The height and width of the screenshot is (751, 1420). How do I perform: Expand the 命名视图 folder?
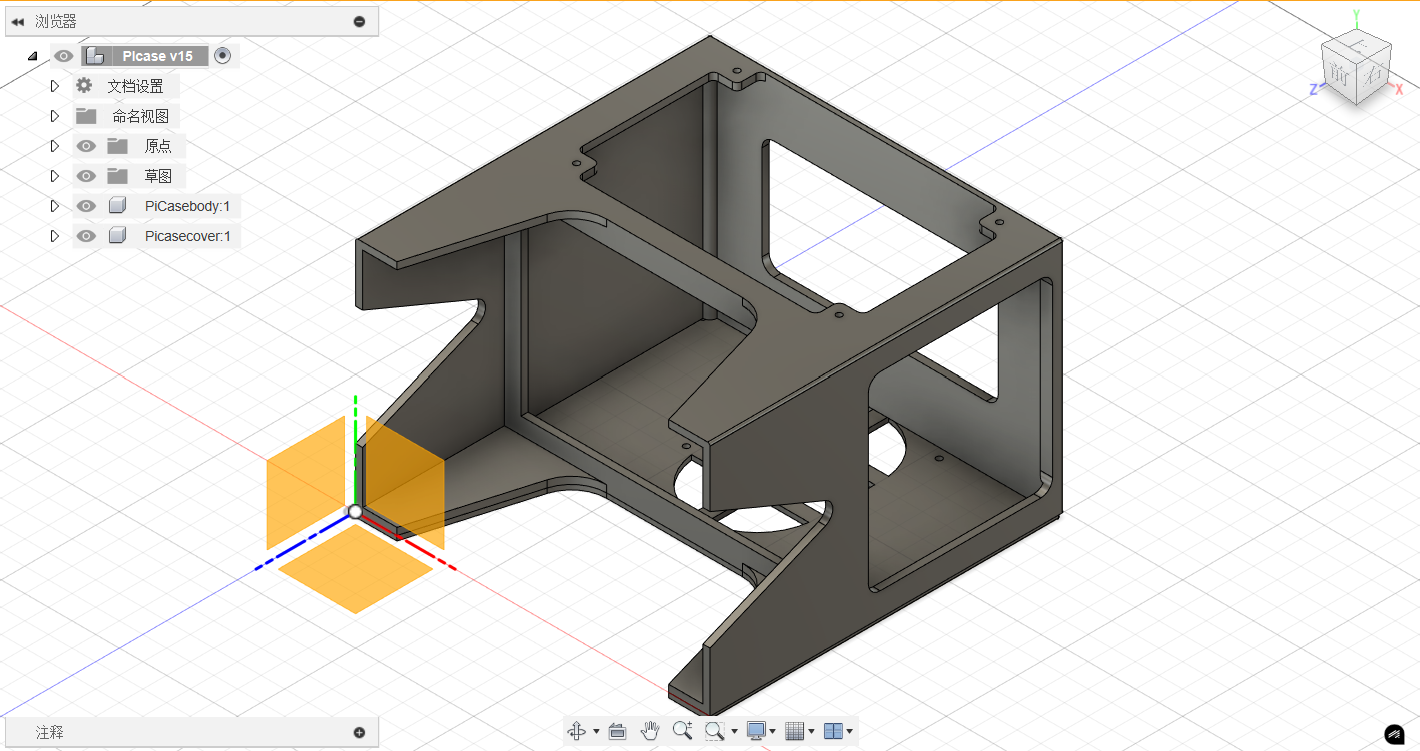[55, 116]
